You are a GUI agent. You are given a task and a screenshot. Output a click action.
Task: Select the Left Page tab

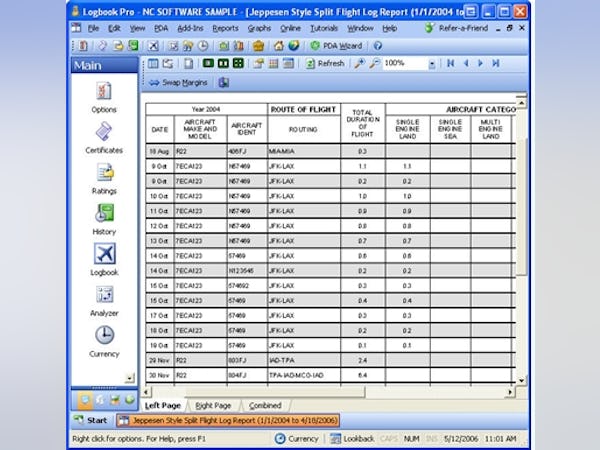163,406
